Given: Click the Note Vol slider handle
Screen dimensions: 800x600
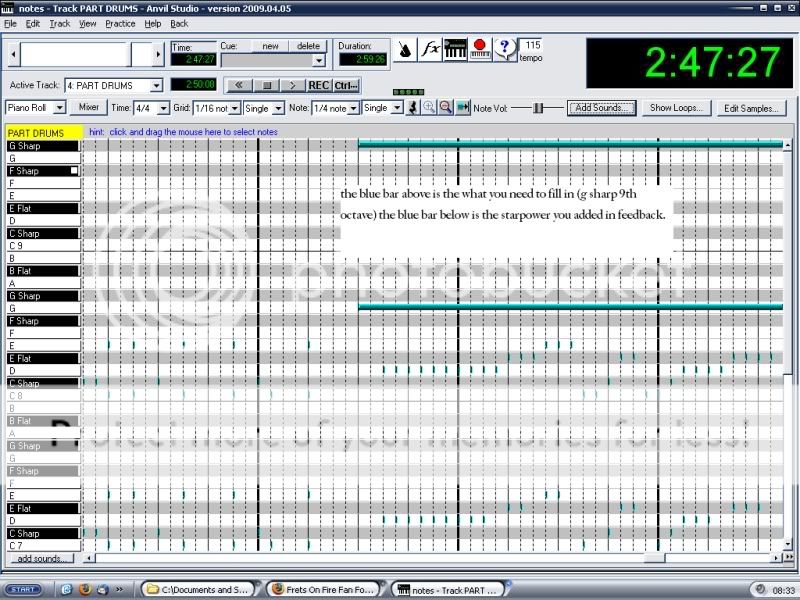Looking at the screenshot, I should 538,108.
